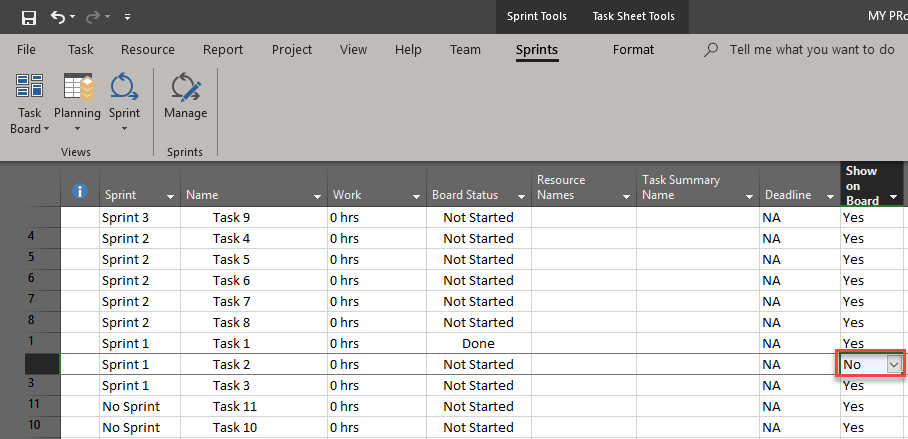Click the Work column header
The height and width of the screenshot is (439, 908).
362,195
